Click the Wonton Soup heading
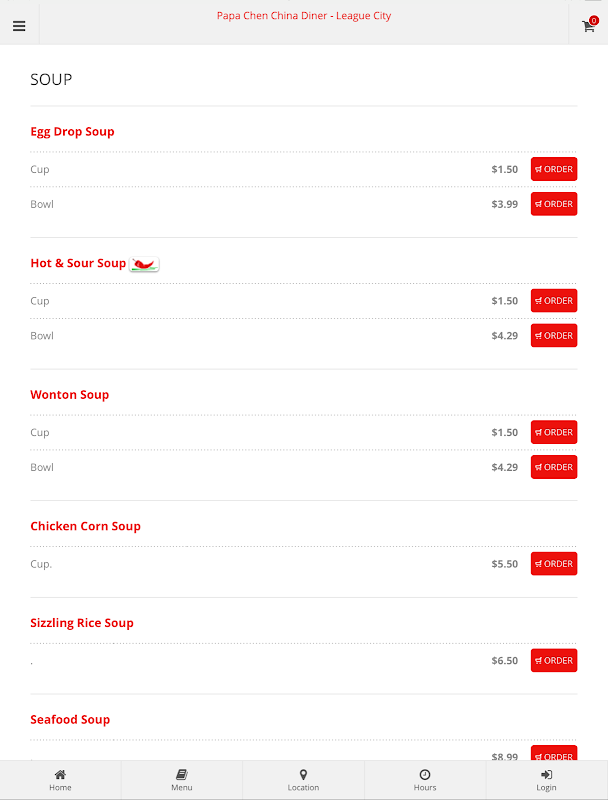This screenshot has width=608, height=800. pos(70,395)
